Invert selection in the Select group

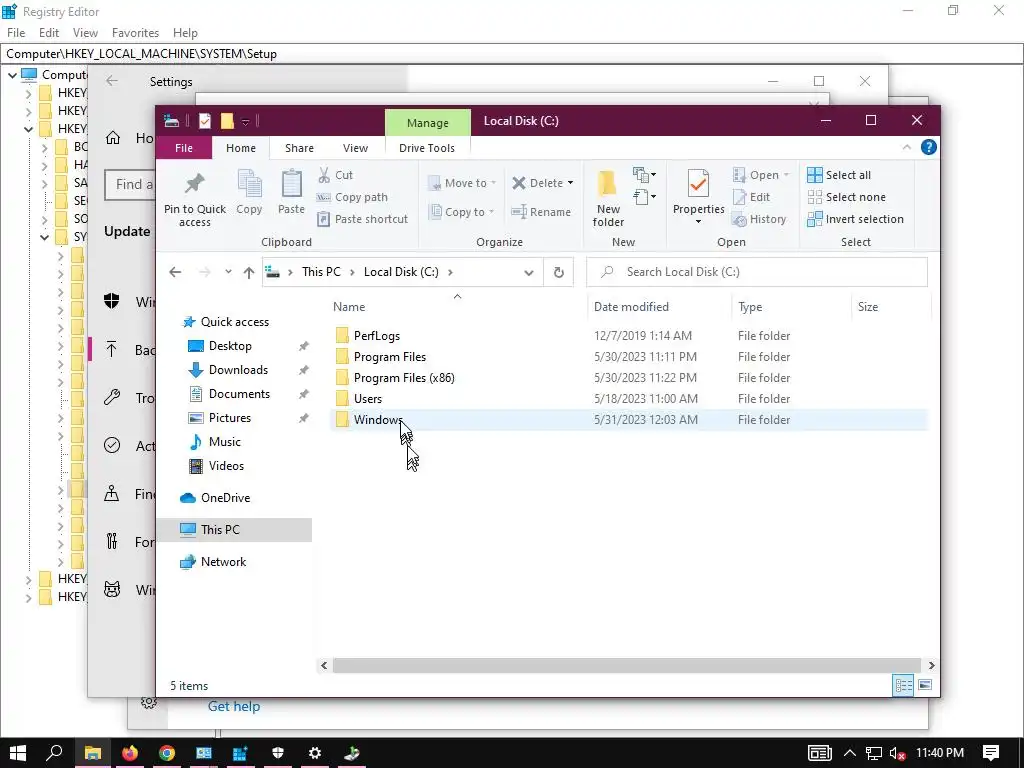pyautogui.click(x=856, y=219)
